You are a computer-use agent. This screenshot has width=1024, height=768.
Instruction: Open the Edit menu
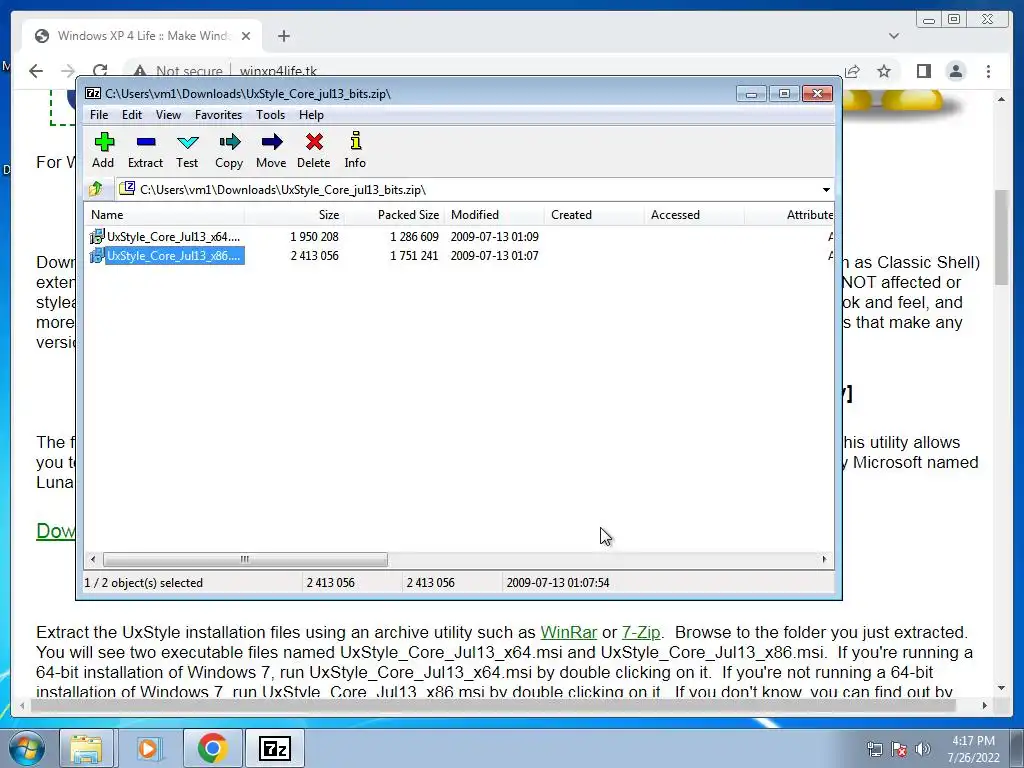pyautogui.click(x=132, y=115)
